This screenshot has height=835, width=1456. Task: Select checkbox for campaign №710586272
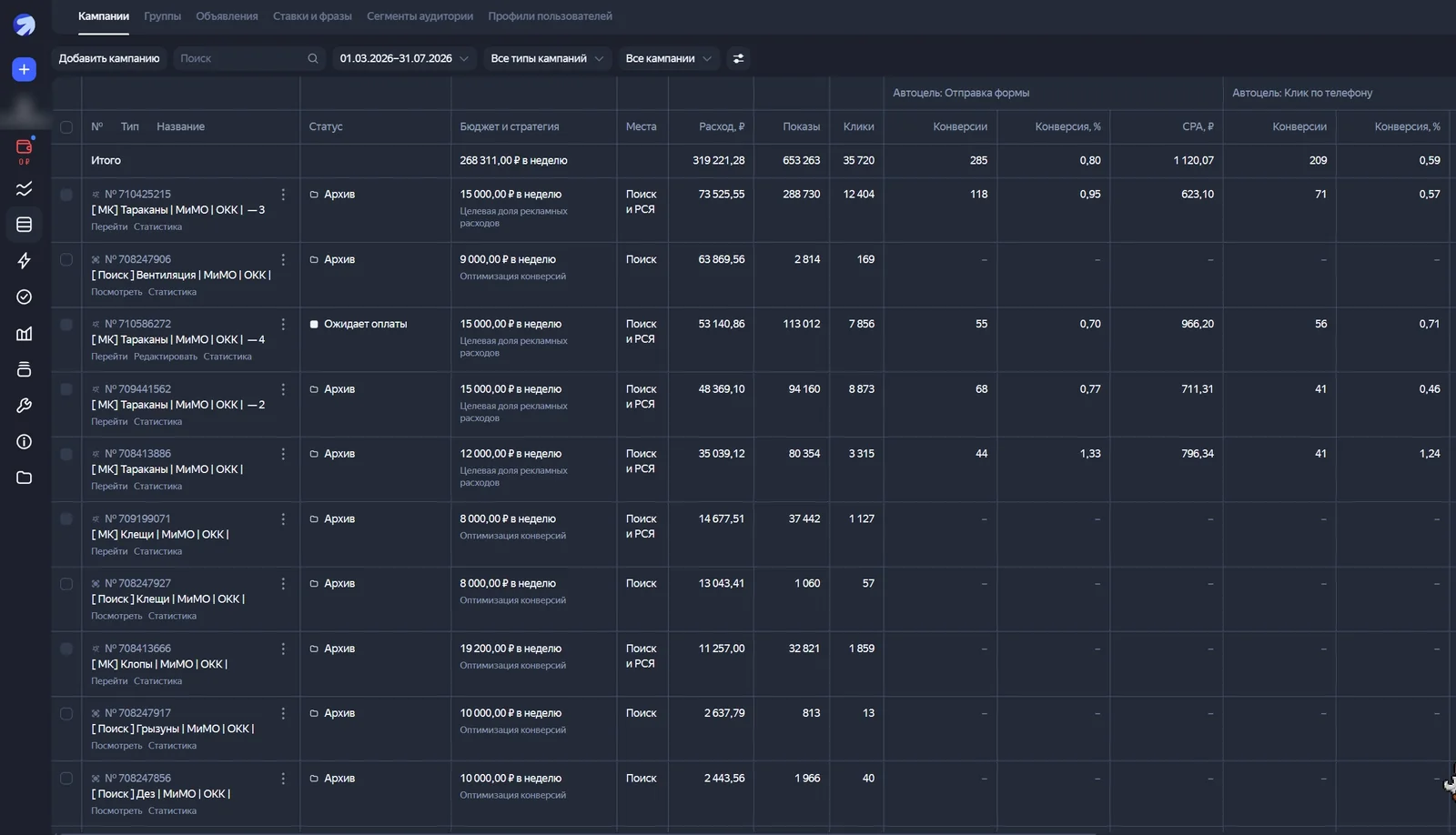tap(66, 325)
